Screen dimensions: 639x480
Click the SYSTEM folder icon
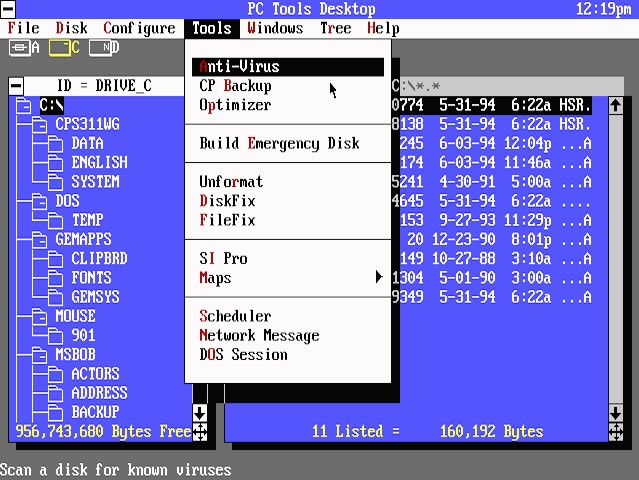[x=55, y=182]
